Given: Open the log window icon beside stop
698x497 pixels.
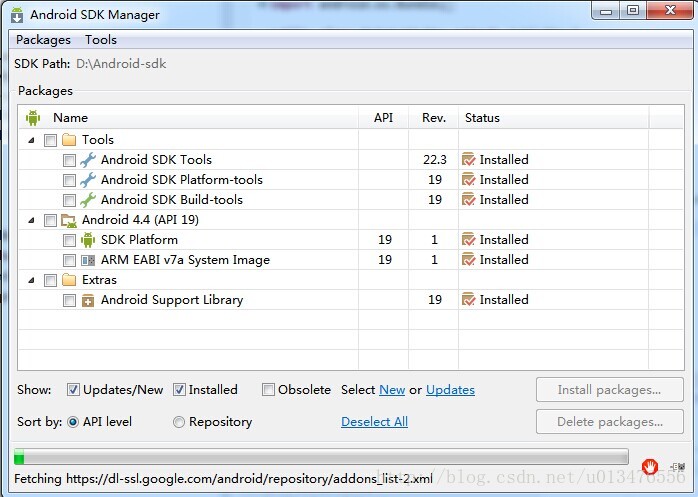Looking at the screenshot, I should tap(678, 467).
